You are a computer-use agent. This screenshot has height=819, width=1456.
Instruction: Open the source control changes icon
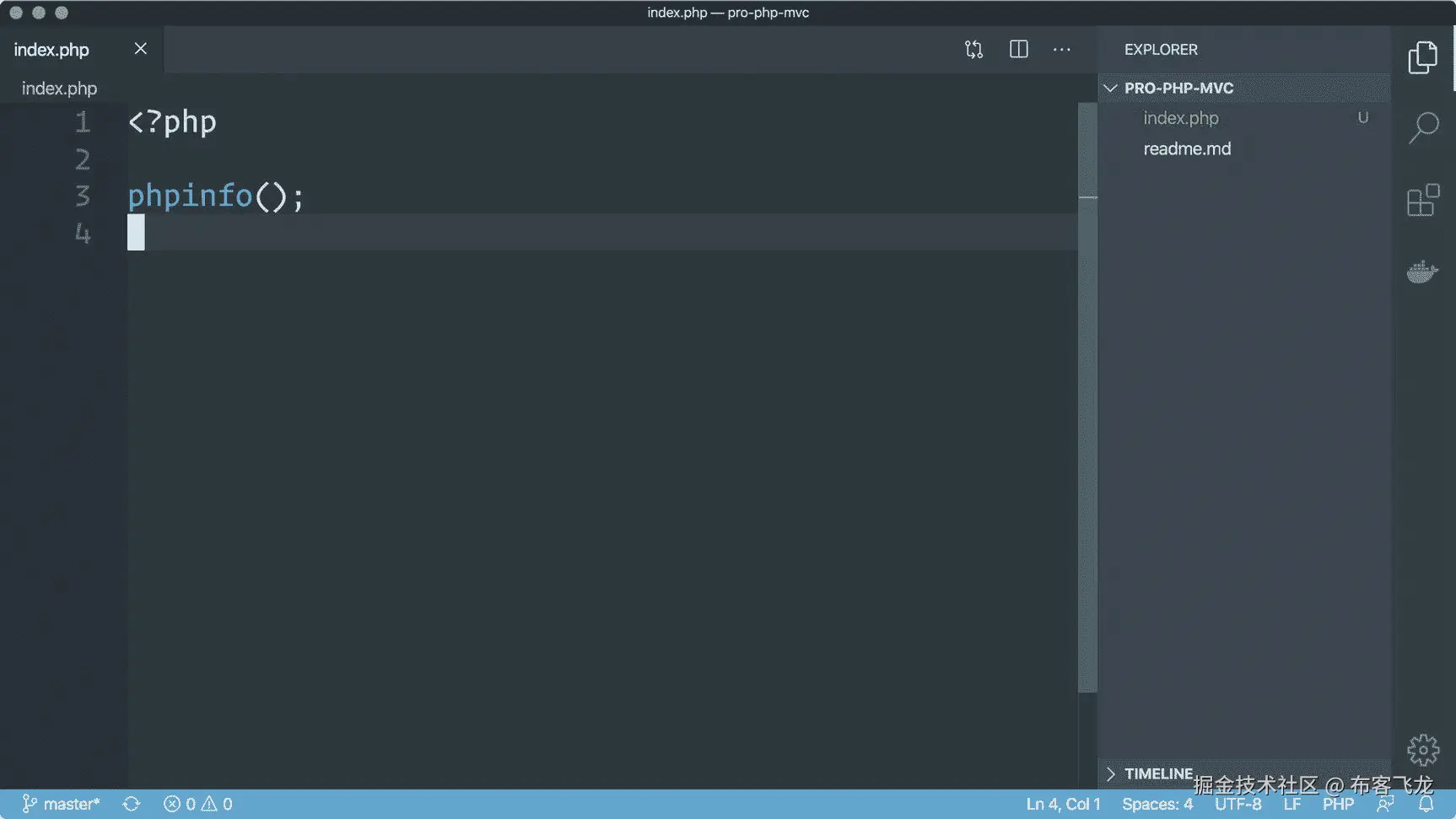[x=973, y=50]
